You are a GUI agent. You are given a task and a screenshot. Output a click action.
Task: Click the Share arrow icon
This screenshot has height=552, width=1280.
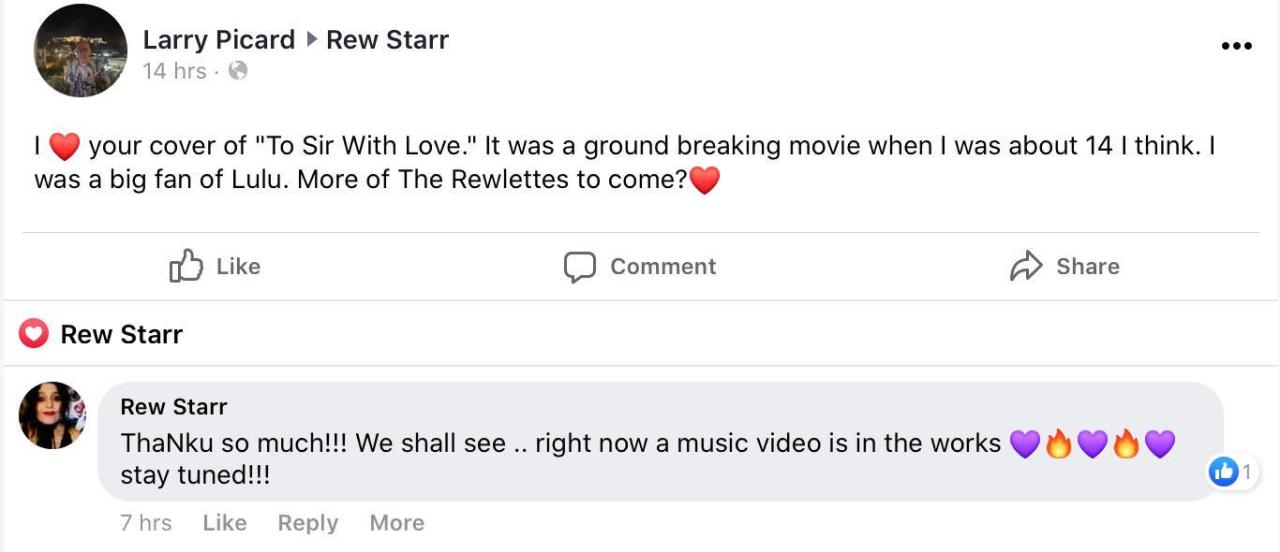coord(1026,266)
